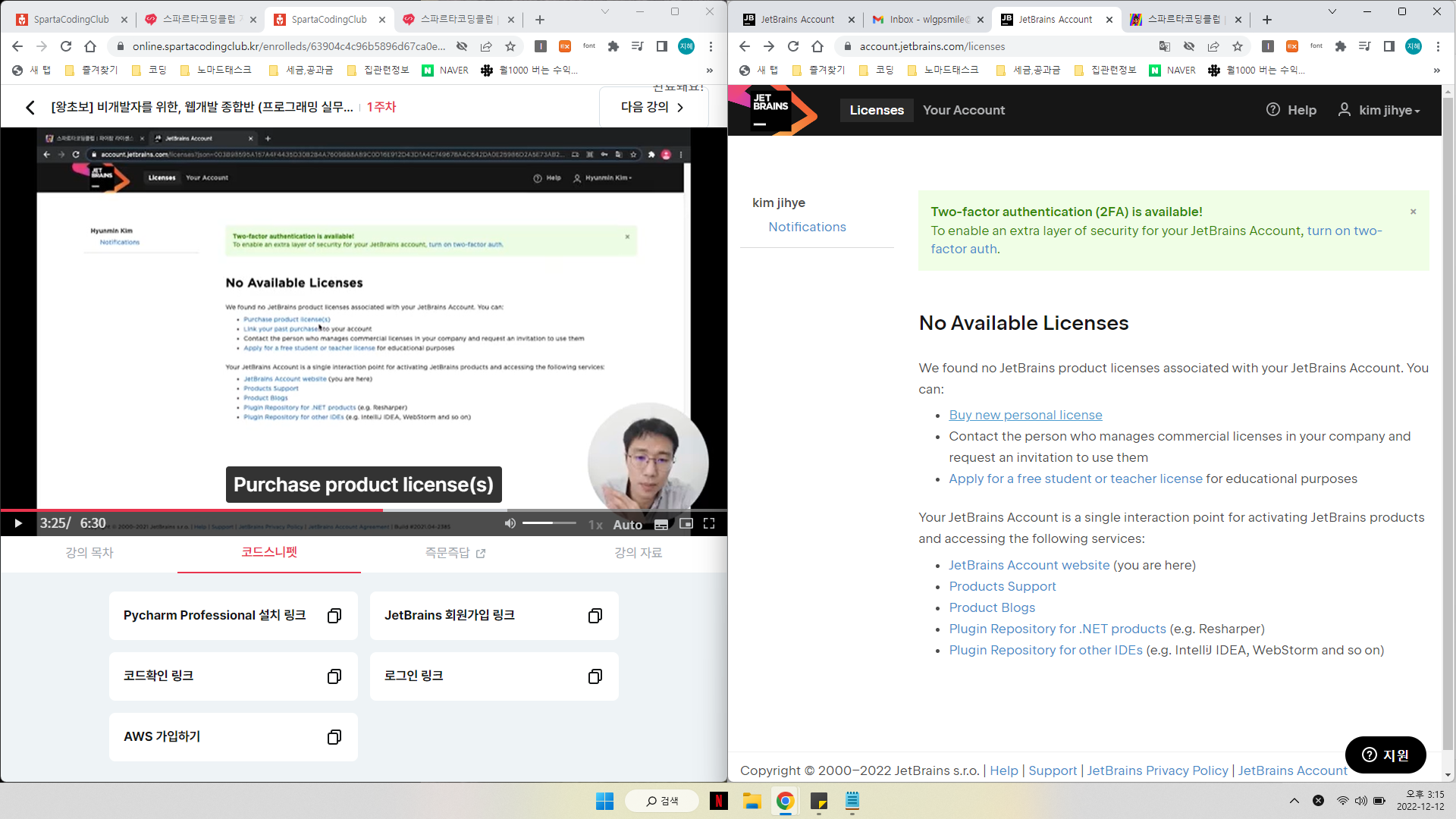Open the tab search dropdown in Sparta window
This screenshot has height=819, width=1456.
[x=604, y=11]
